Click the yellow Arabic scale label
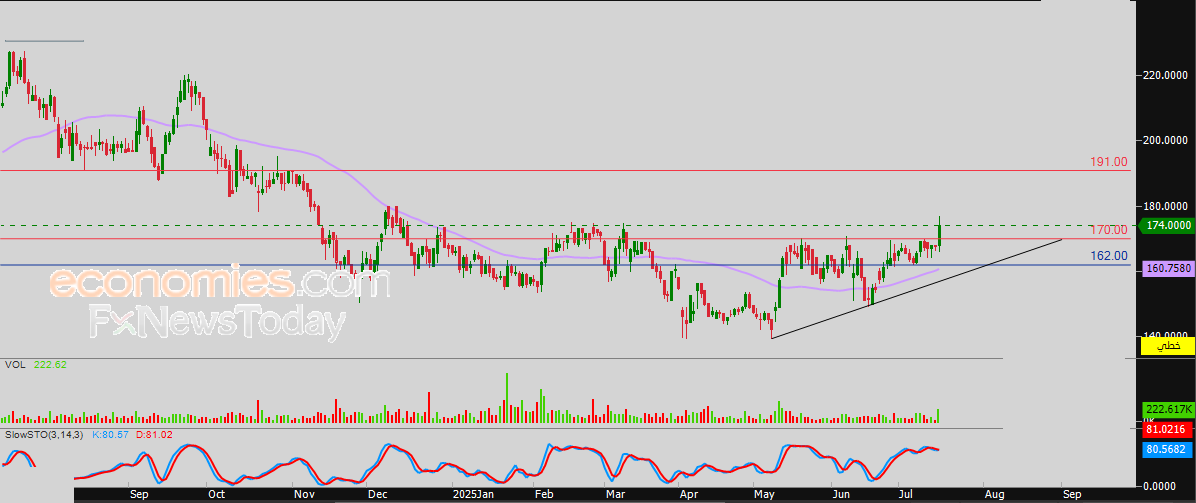 (1167, 346)
